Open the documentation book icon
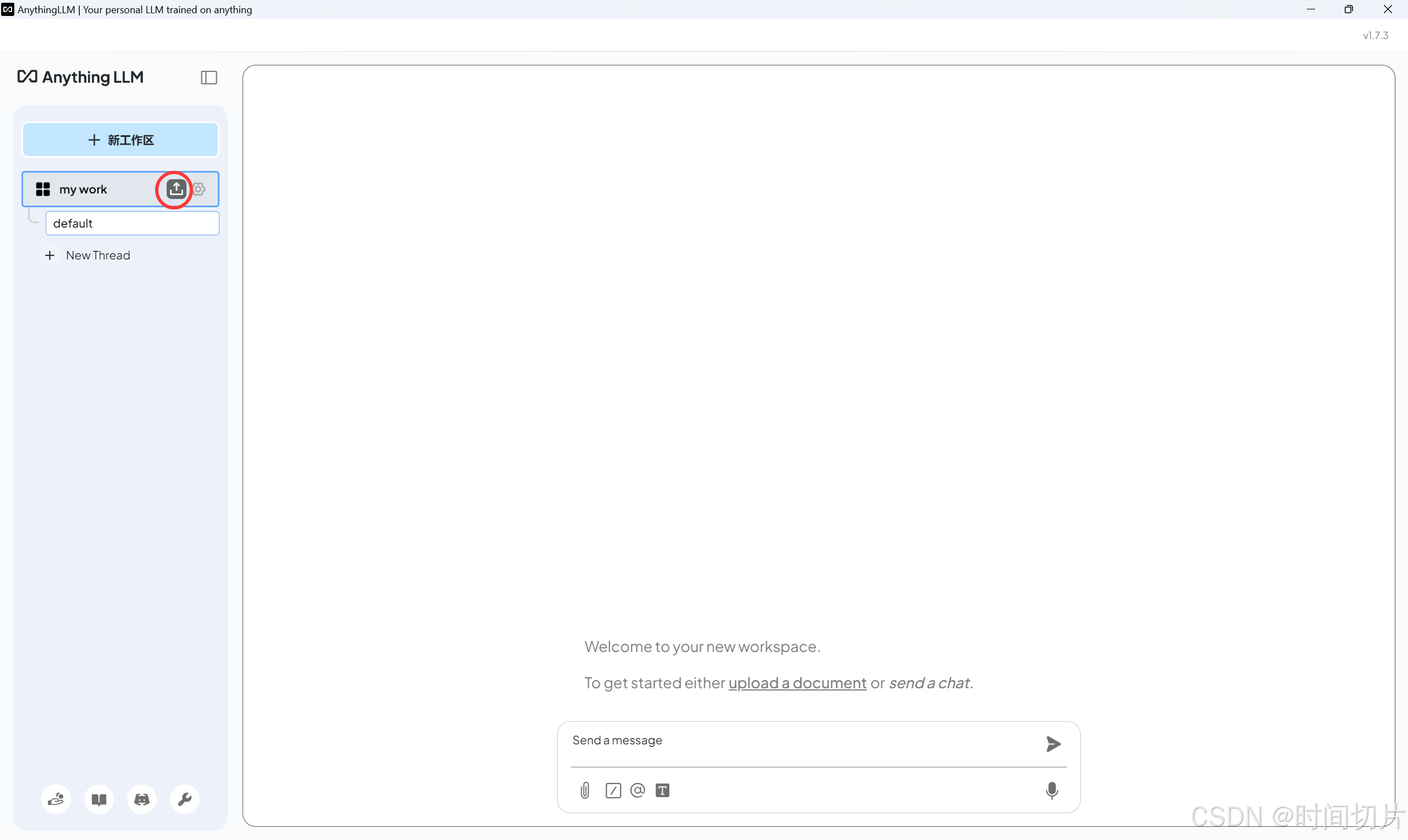 99,799
